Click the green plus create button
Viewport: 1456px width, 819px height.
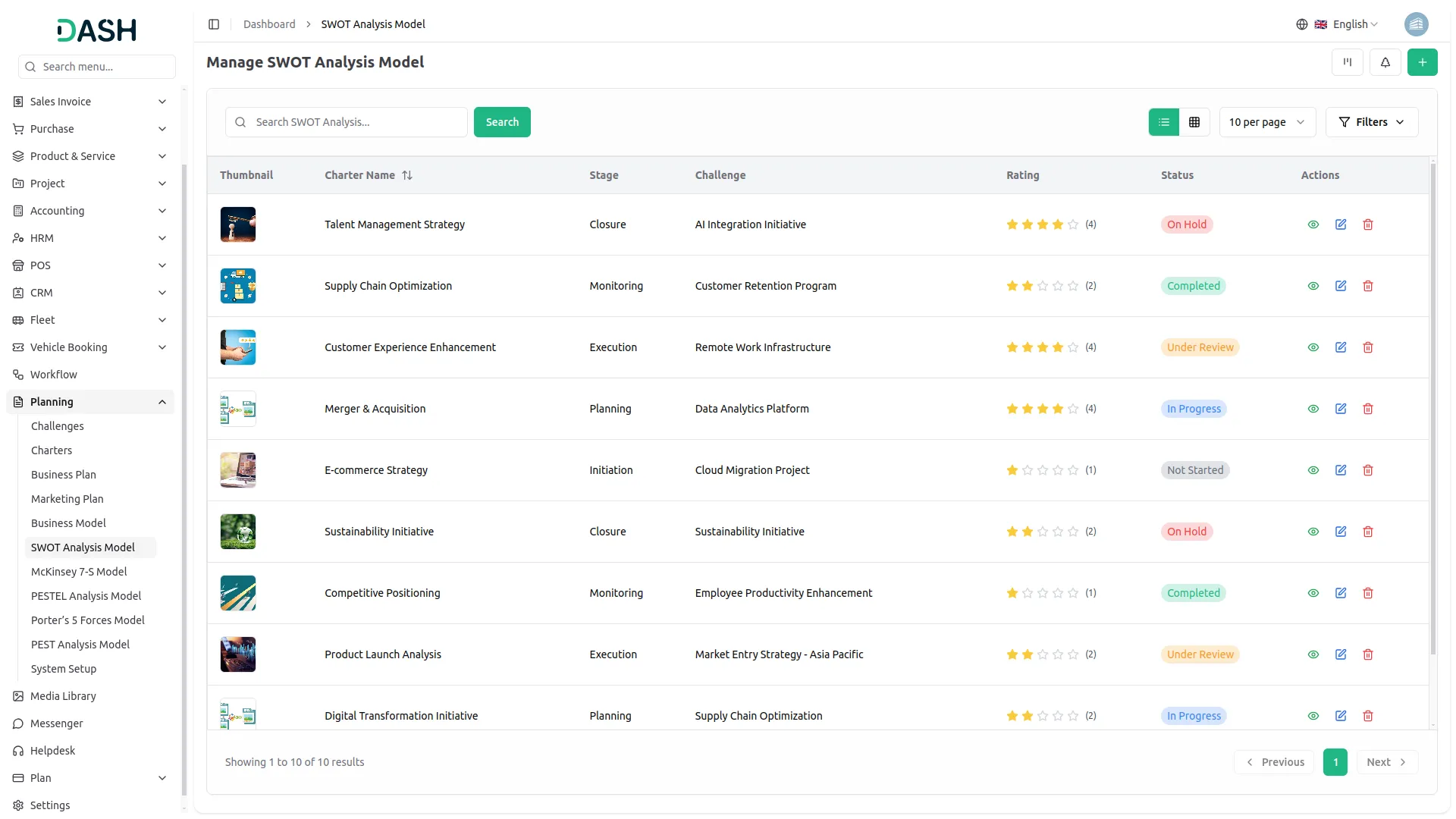point(1422,62)
